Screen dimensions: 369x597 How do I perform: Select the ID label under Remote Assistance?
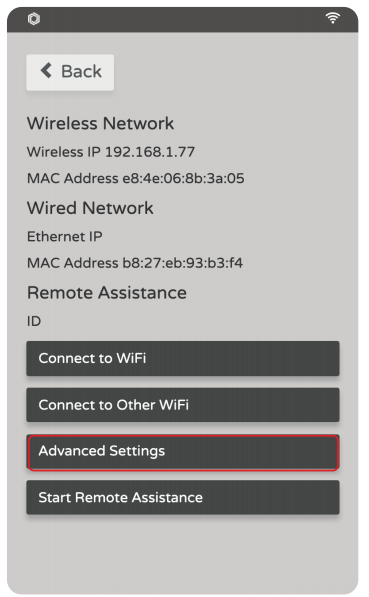click(x=34, y=321)
